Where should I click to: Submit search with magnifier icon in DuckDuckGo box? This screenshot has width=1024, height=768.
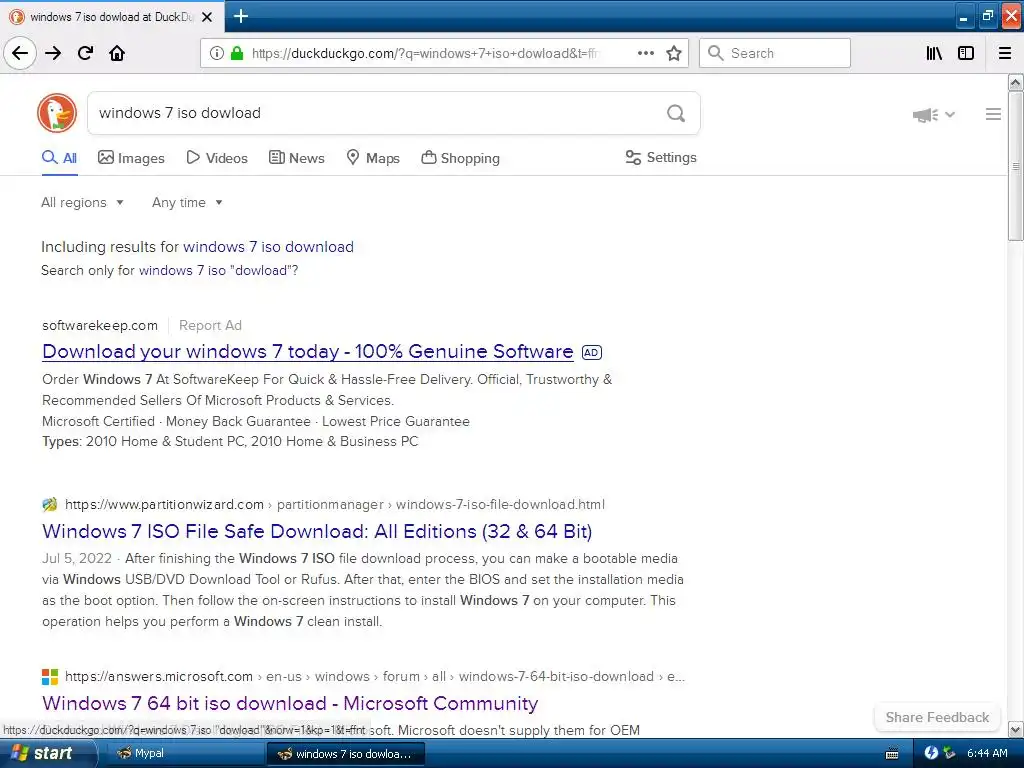pos(676,114)
